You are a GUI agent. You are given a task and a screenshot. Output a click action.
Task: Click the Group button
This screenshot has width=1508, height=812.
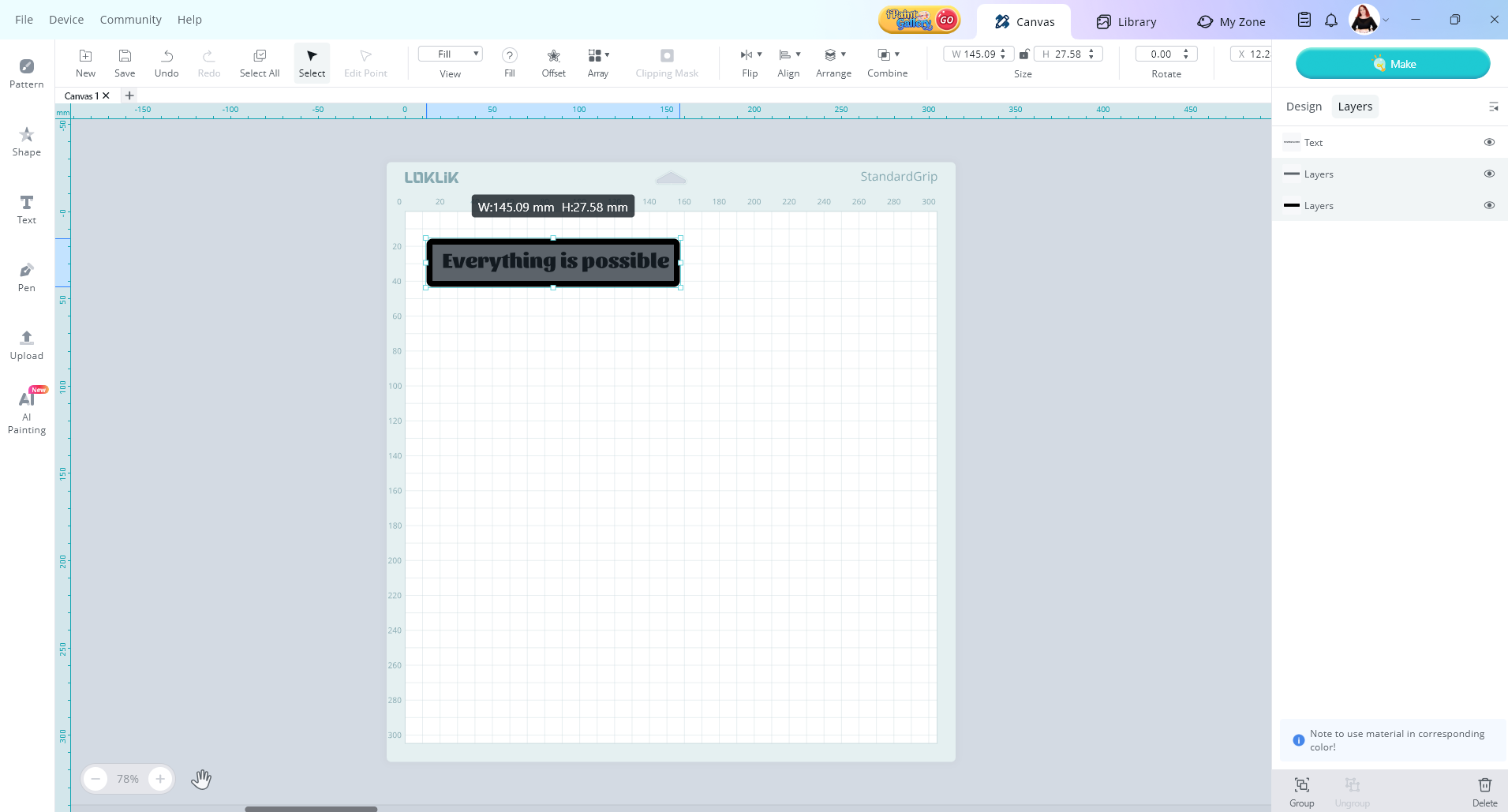tap(1301, 791)
